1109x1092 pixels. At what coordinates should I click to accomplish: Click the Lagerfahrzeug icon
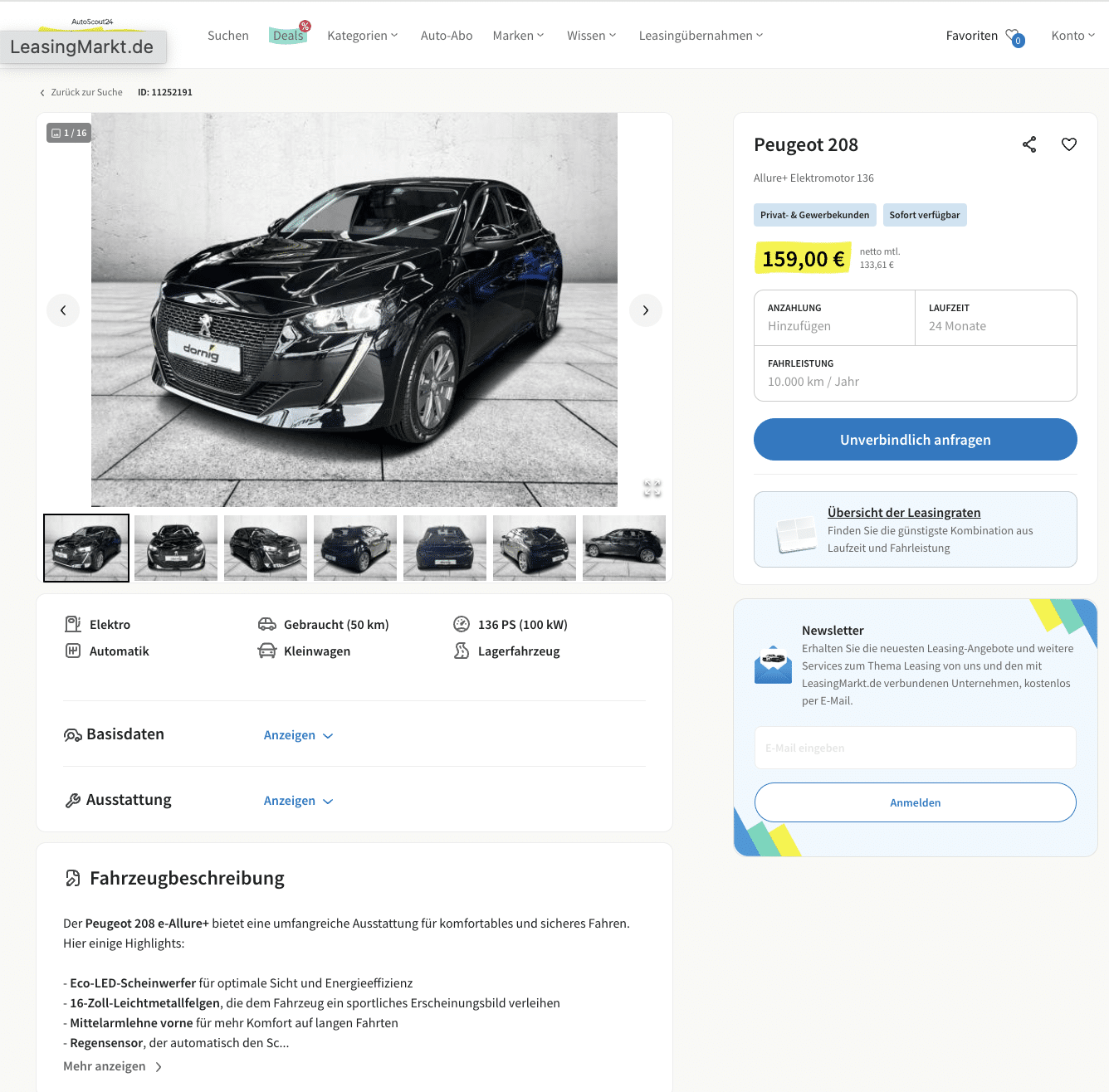462,651
